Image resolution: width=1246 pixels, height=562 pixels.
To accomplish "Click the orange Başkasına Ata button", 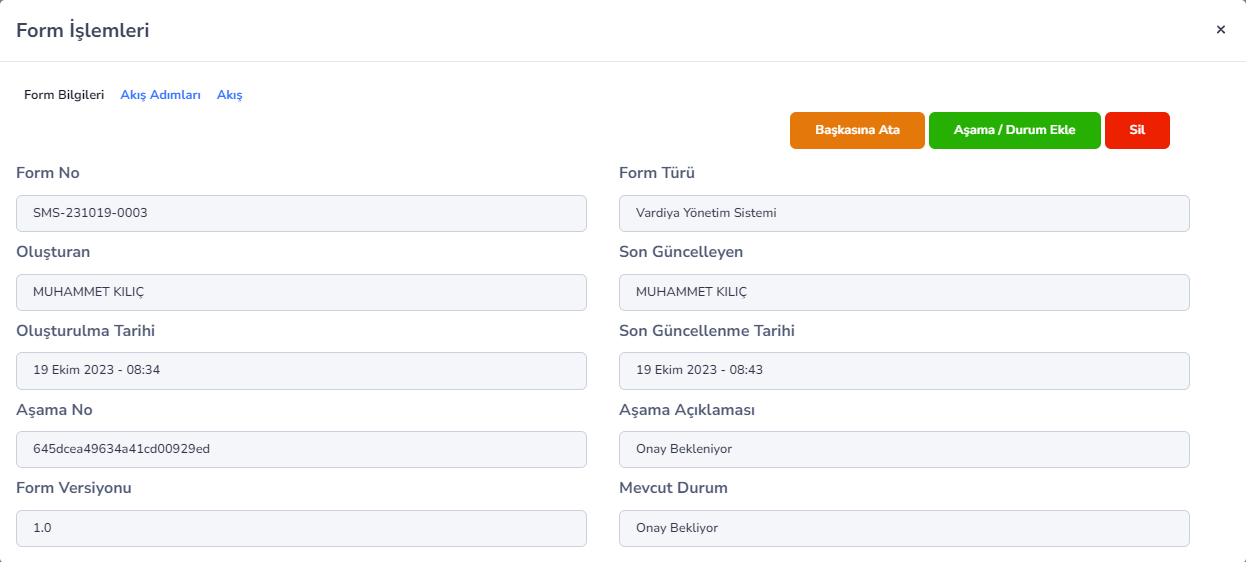I will [857, 130].
